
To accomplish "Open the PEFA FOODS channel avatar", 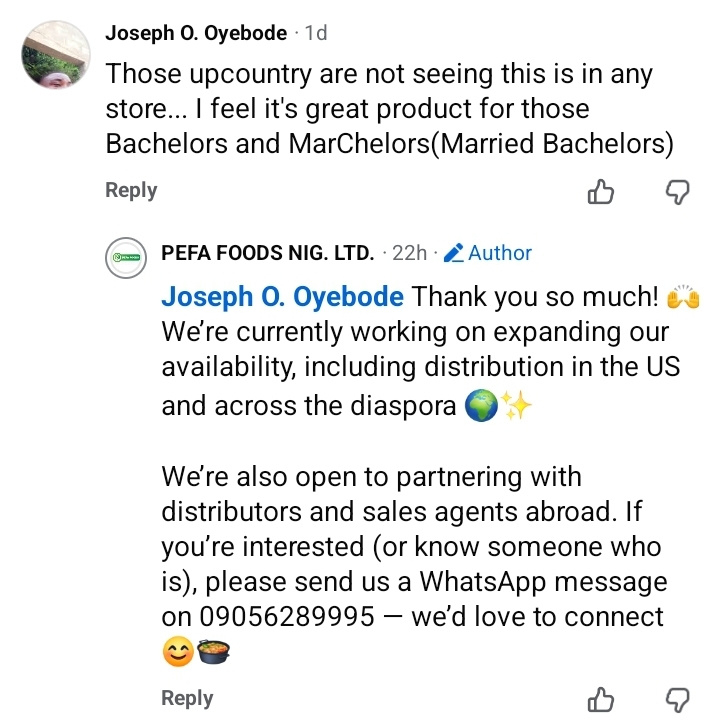I will tap(127, 259).
